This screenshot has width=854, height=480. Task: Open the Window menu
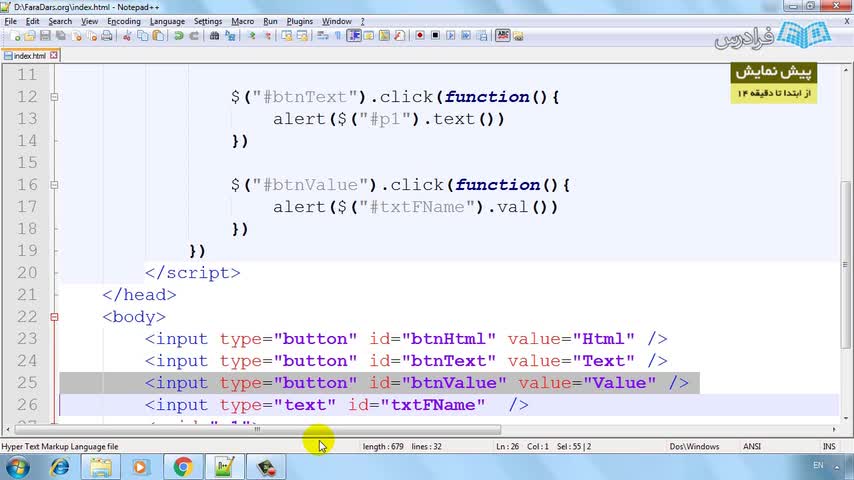[337, 21]
